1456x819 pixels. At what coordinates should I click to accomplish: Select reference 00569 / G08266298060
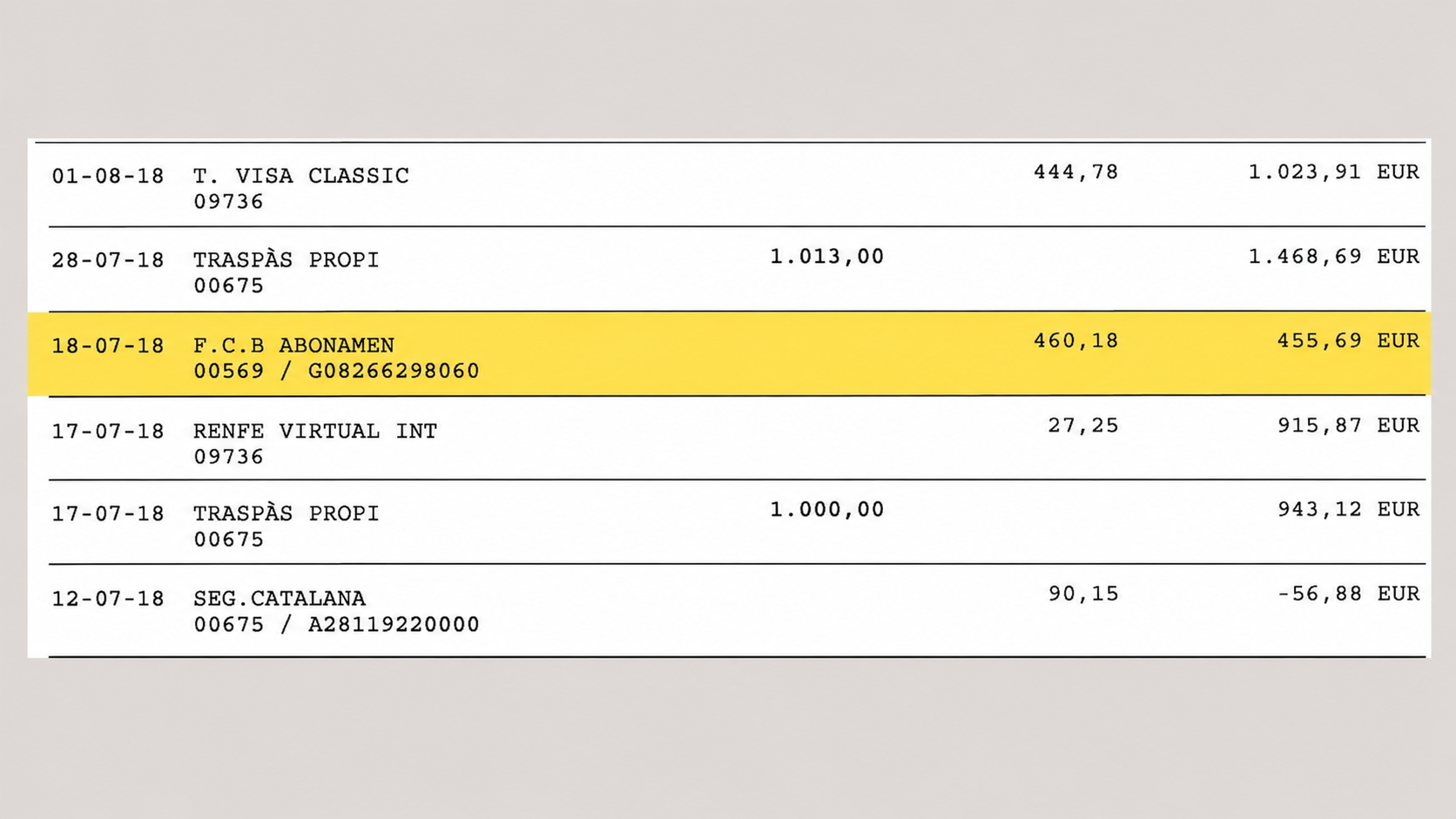click(x=336, y=371)
